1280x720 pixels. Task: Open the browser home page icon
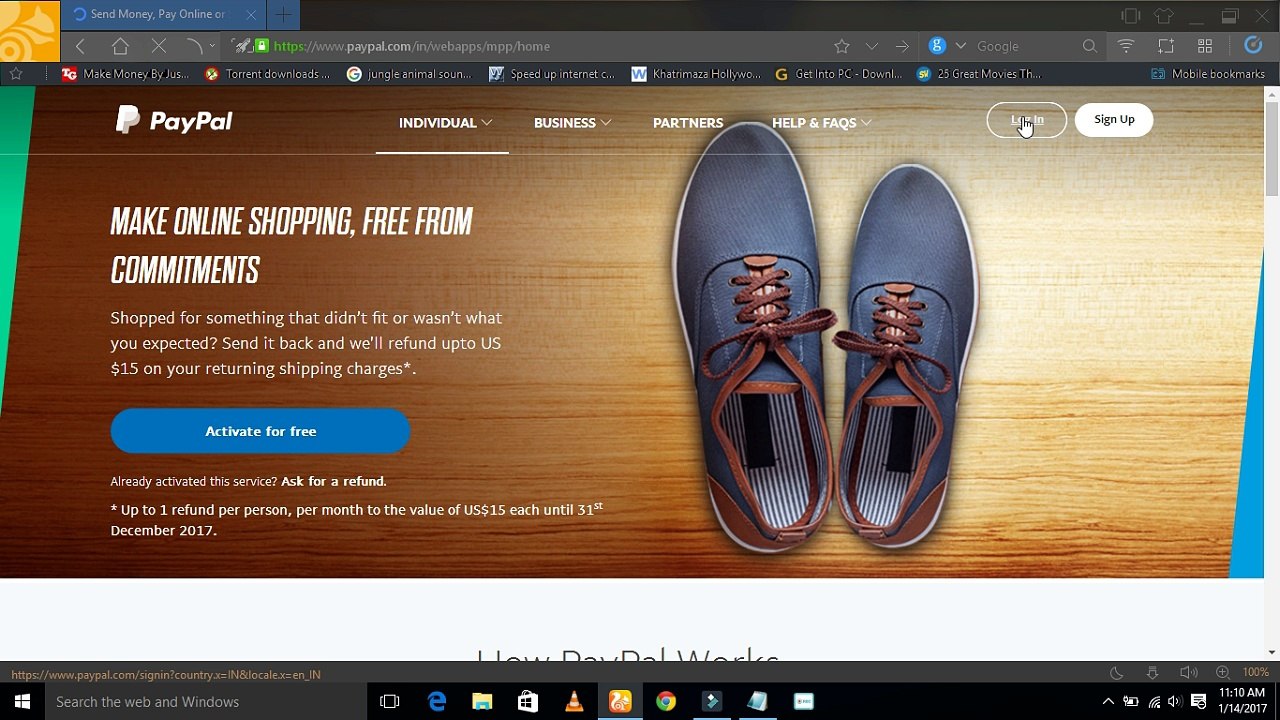click(x=120, y=46)
